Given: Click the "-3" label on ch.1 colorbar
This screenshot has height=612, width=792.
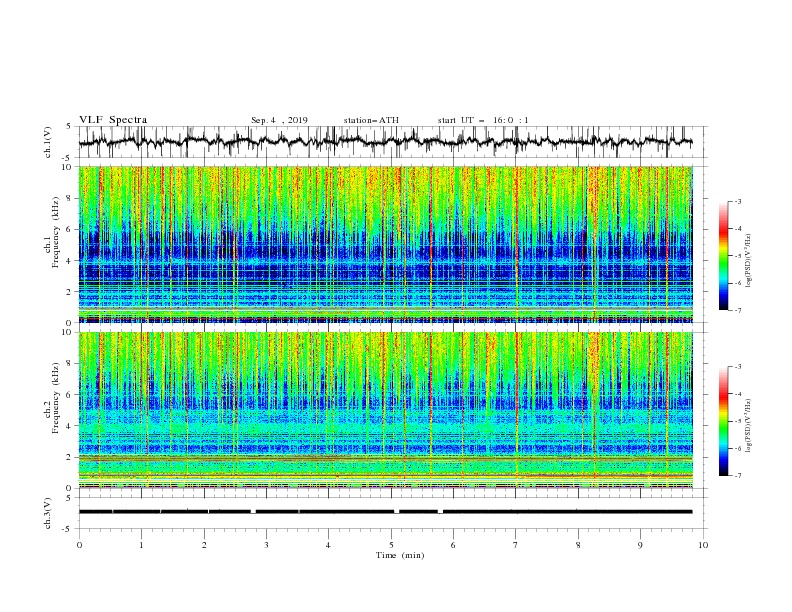Looking at the screenshot, I should point(737,201).
